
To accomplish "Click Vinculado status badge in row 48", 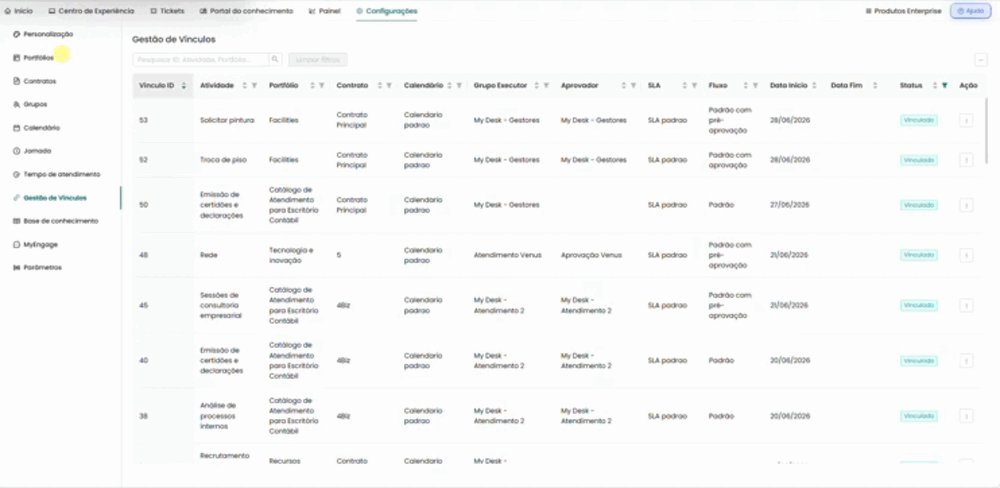I will point(918,255).
